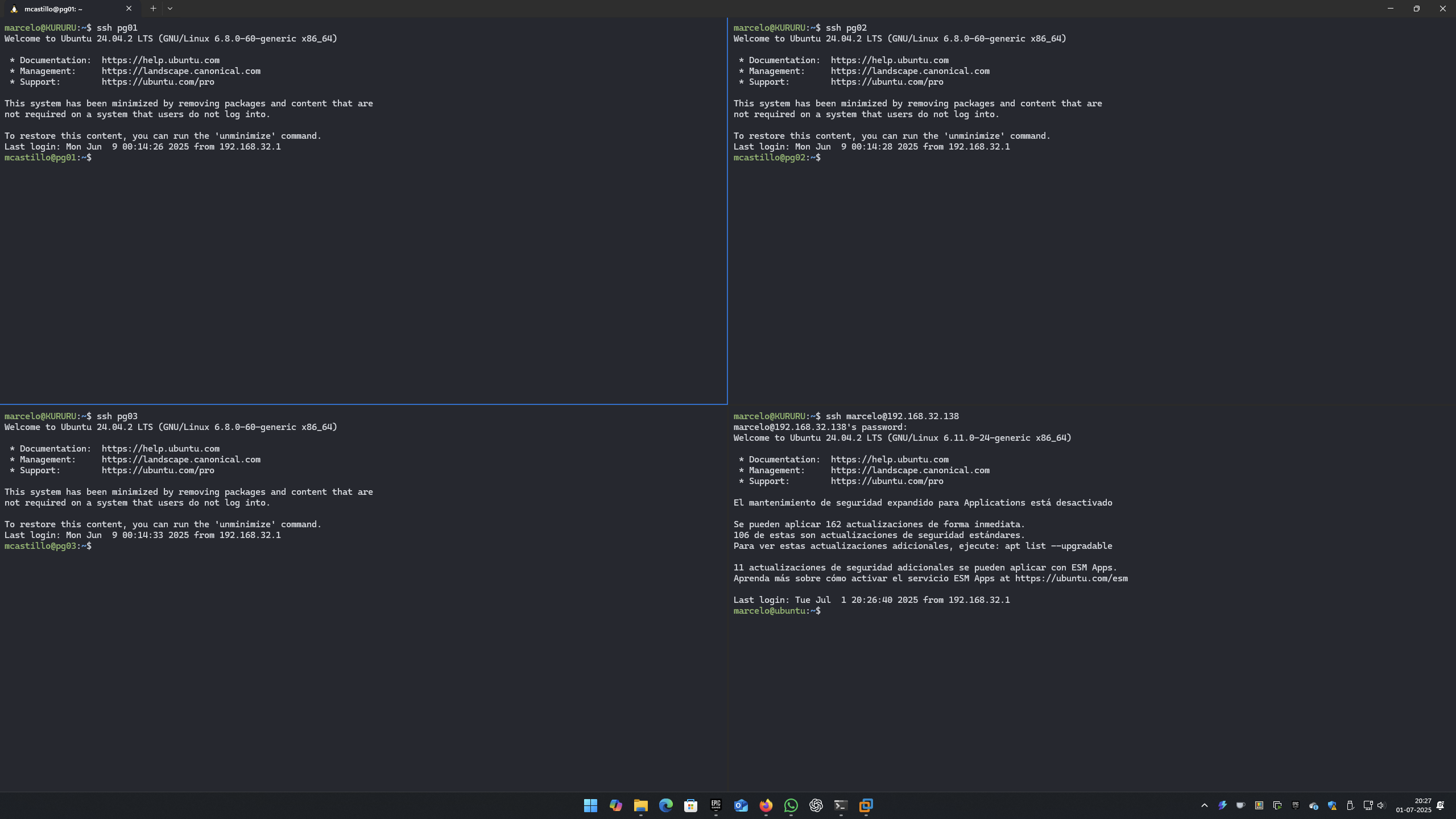1456x819 pixels.
Task: Open ChatGPT app from the taskbar
Action: pos(816,805)
